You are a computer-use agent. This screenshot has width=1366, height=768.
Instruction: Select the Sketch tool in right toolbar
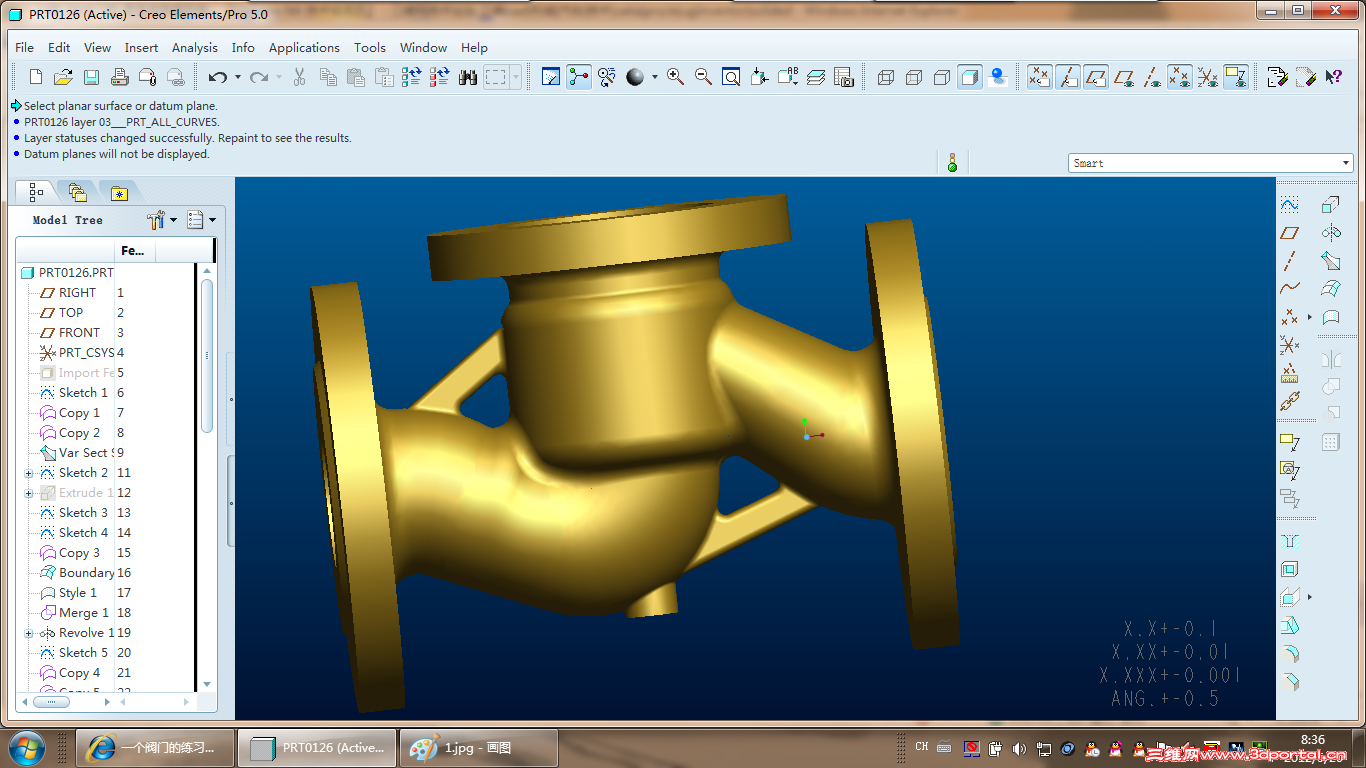coord(1290,205)
